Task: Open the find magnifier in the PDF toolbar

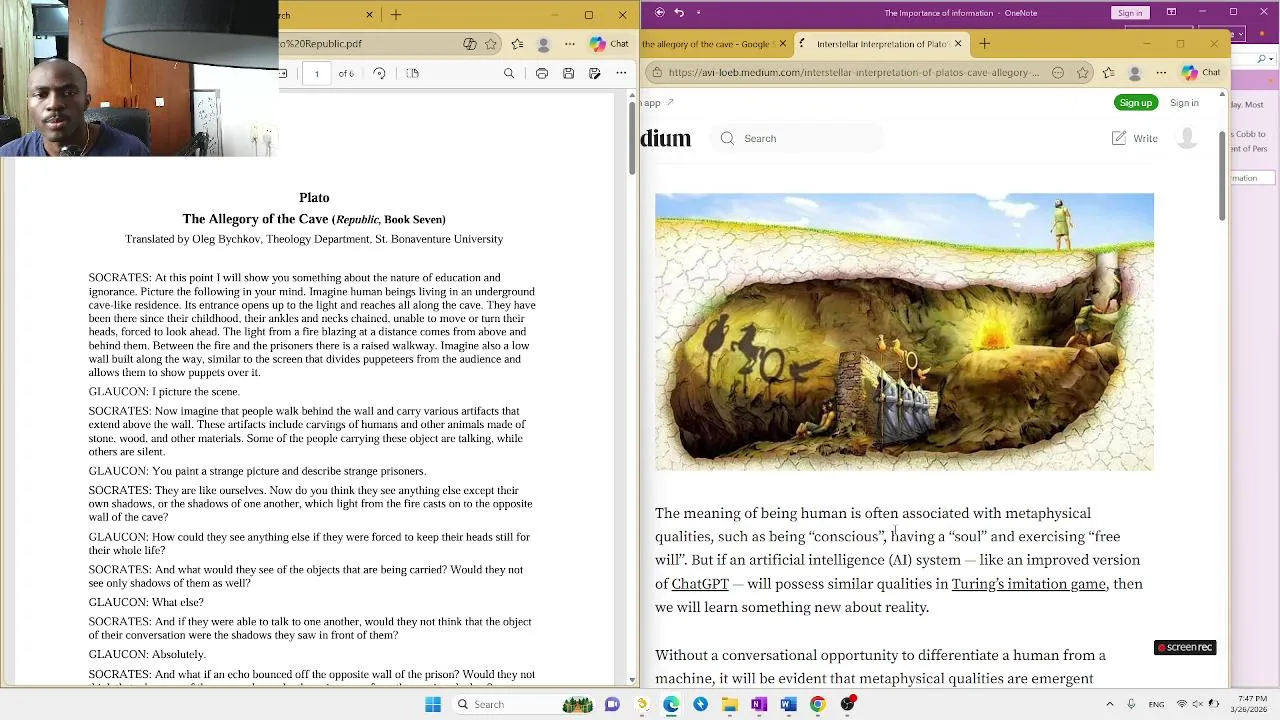Action: pyautogui.click(x=509, y=73)
